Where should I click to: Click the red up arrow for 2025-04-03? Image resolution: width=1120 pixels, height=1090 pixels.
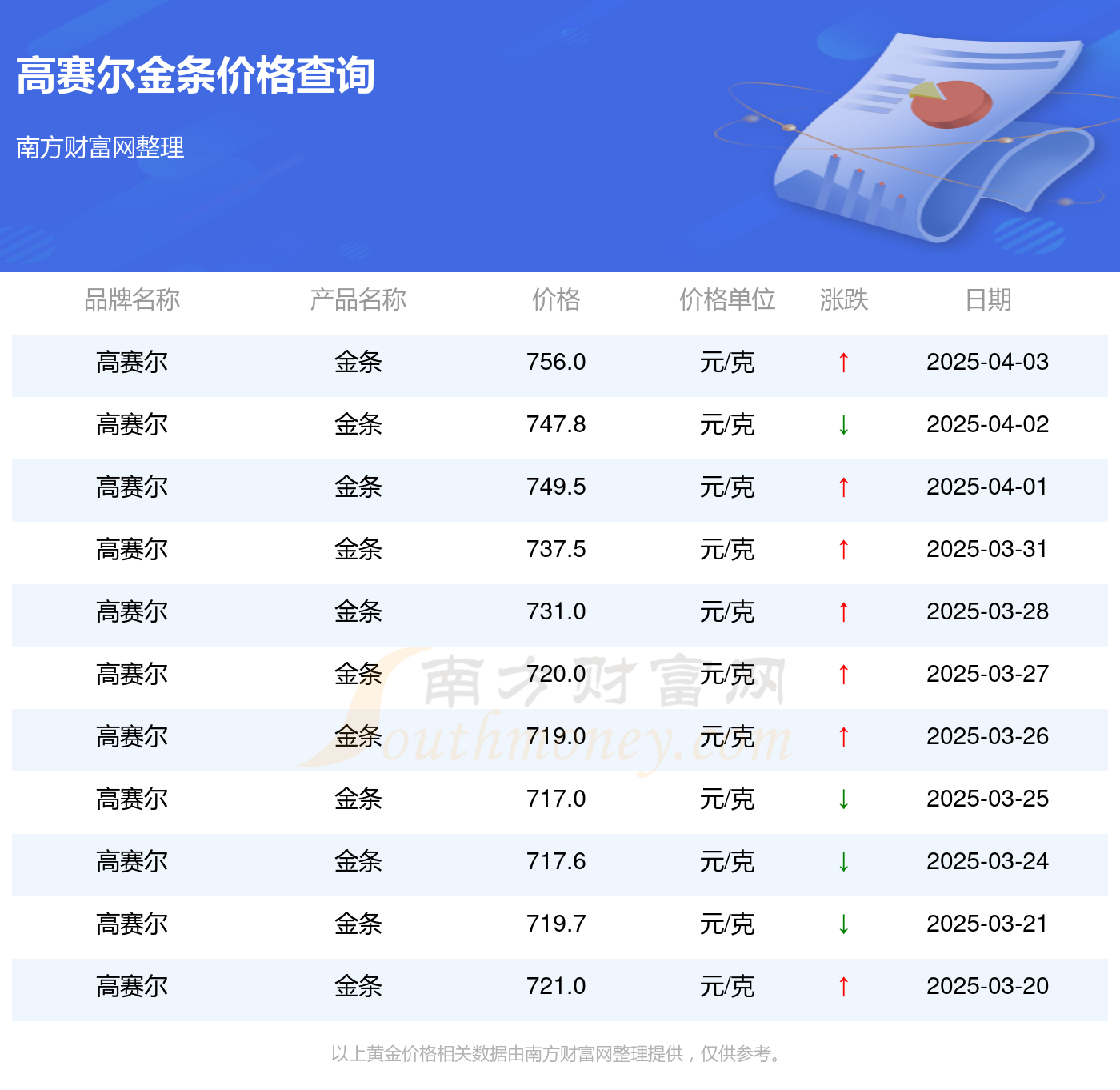(x=843, y=363)
